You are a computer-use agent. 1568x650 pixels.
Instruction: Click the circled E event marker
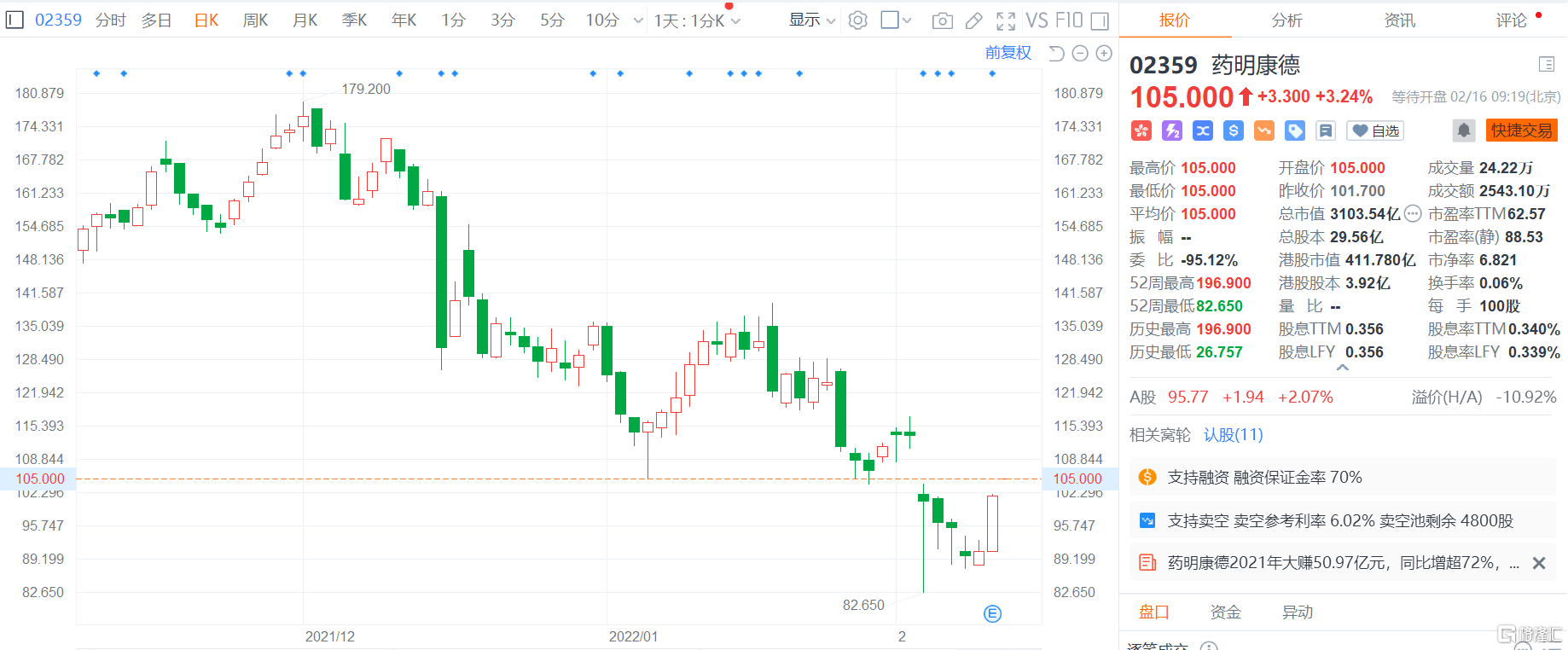click(992, 613)
